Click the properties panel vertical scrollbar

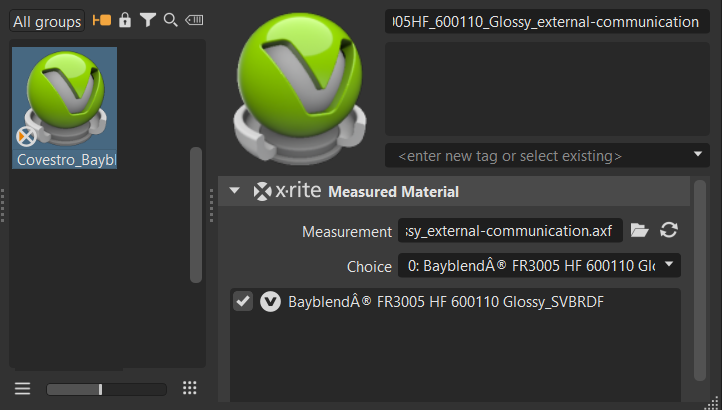(x=700, y=280)
